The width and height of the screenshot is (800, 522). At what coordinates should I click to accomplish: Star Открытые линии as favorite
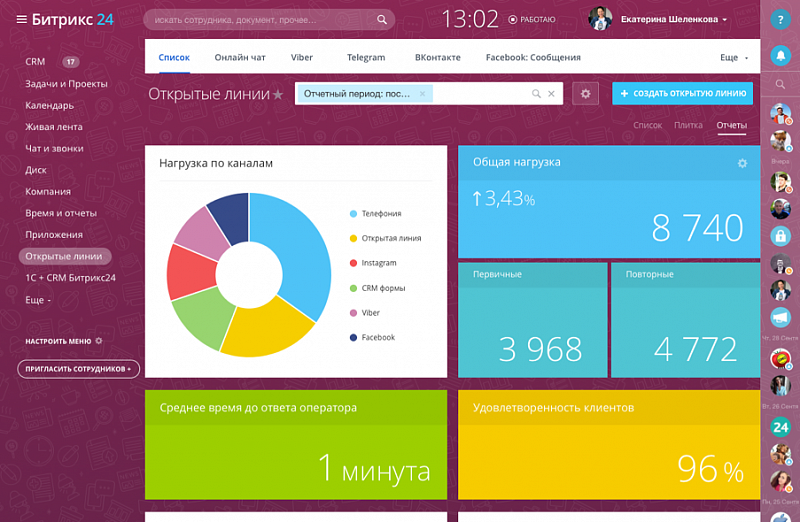(x=278, y=95)
